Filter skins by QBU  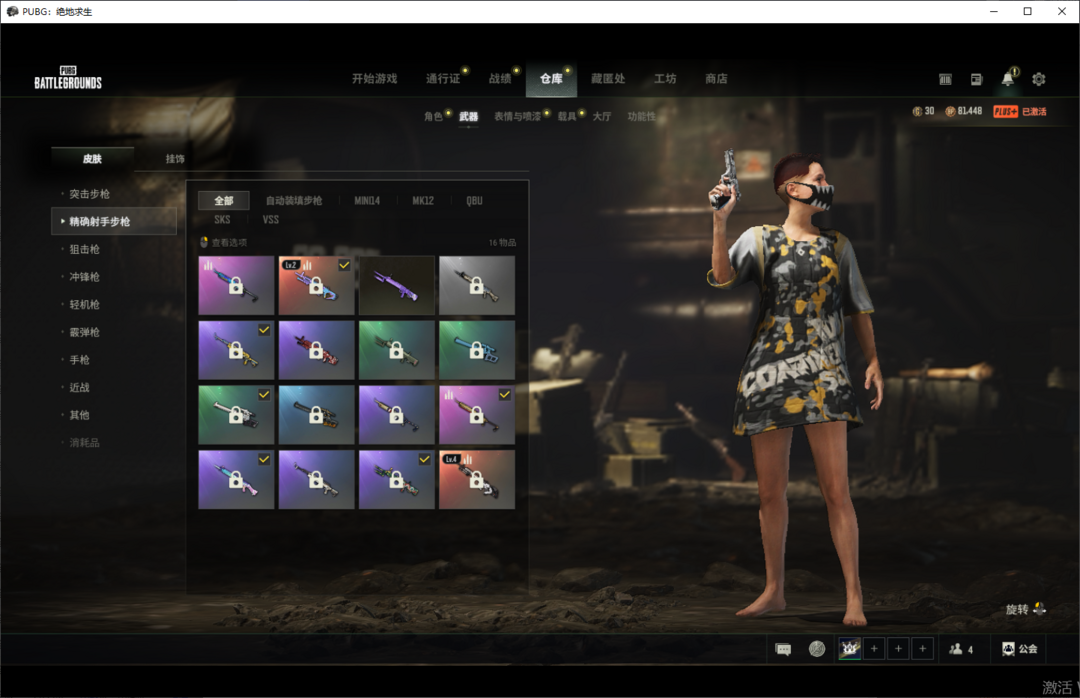click(x=475, y=201)
